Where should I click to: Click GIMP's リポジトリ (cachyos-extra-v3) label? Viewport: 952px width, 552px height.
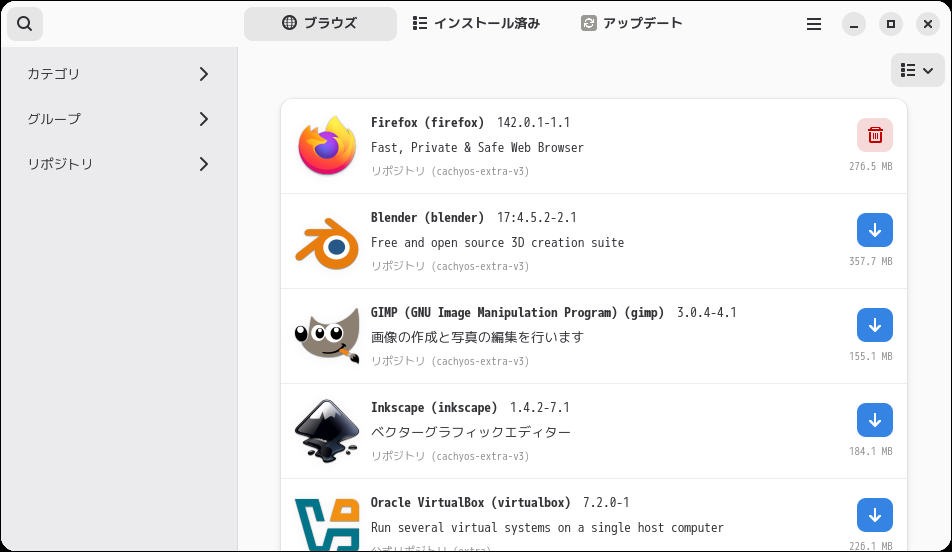[450, 361]
